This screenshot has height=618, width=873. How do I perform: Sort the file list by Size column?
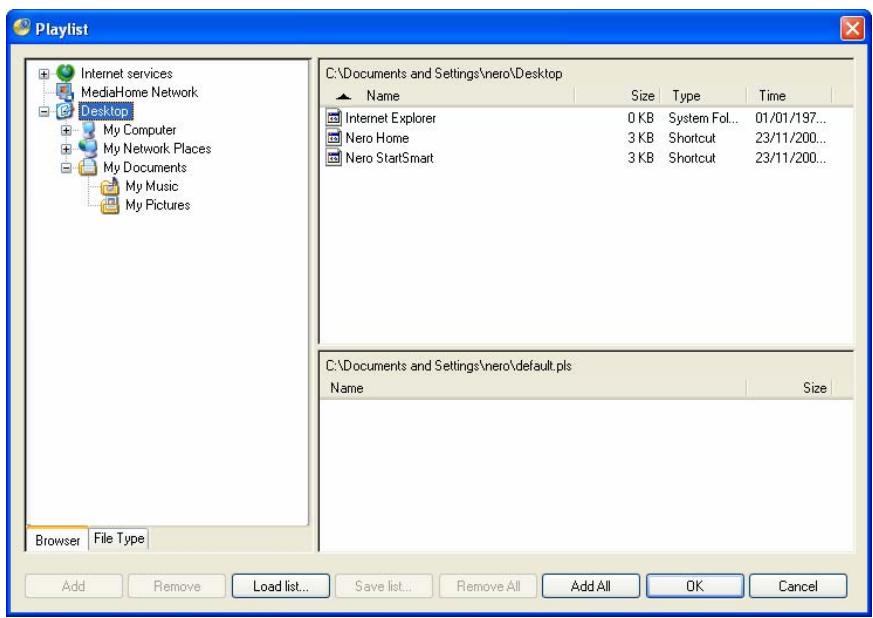click(617, 96)
